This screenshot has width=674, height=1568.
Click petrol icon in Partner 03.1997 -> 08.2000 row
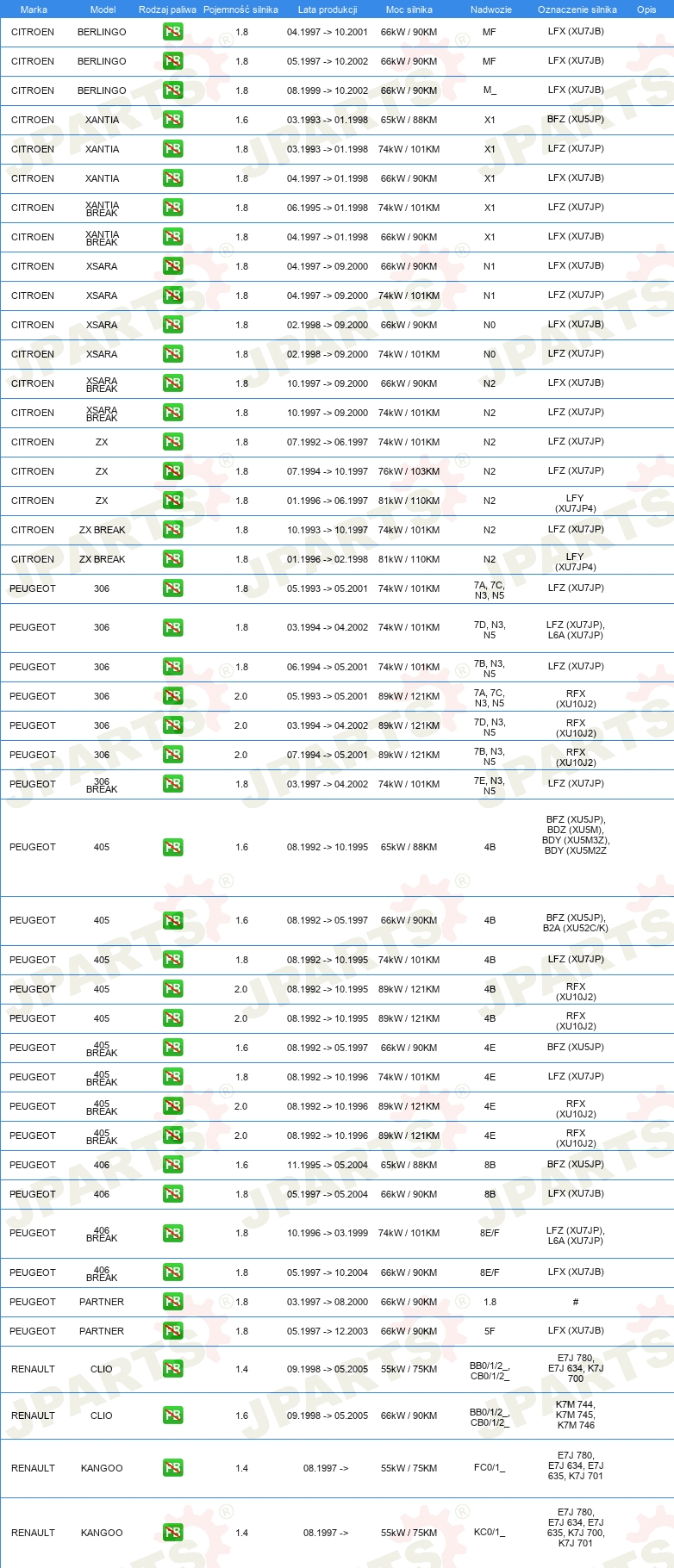click(172, 1302)
